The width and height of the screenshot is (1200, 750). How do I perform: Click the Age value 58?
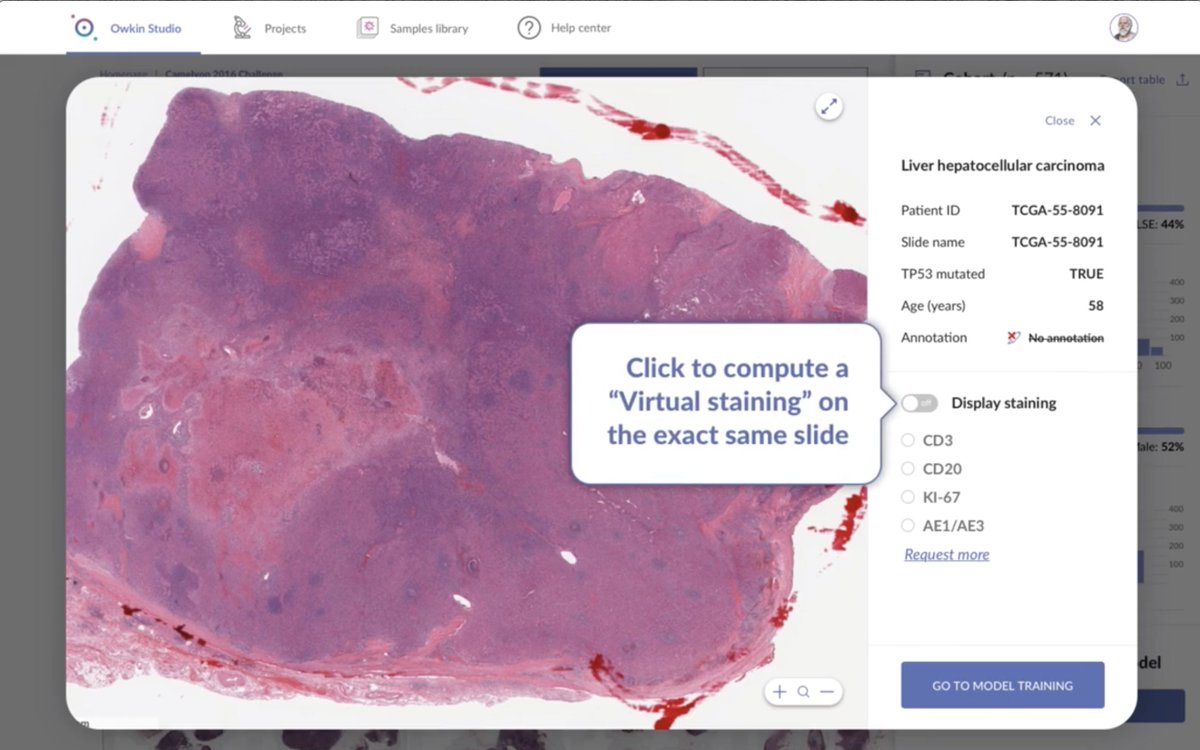click(1096, 306)
